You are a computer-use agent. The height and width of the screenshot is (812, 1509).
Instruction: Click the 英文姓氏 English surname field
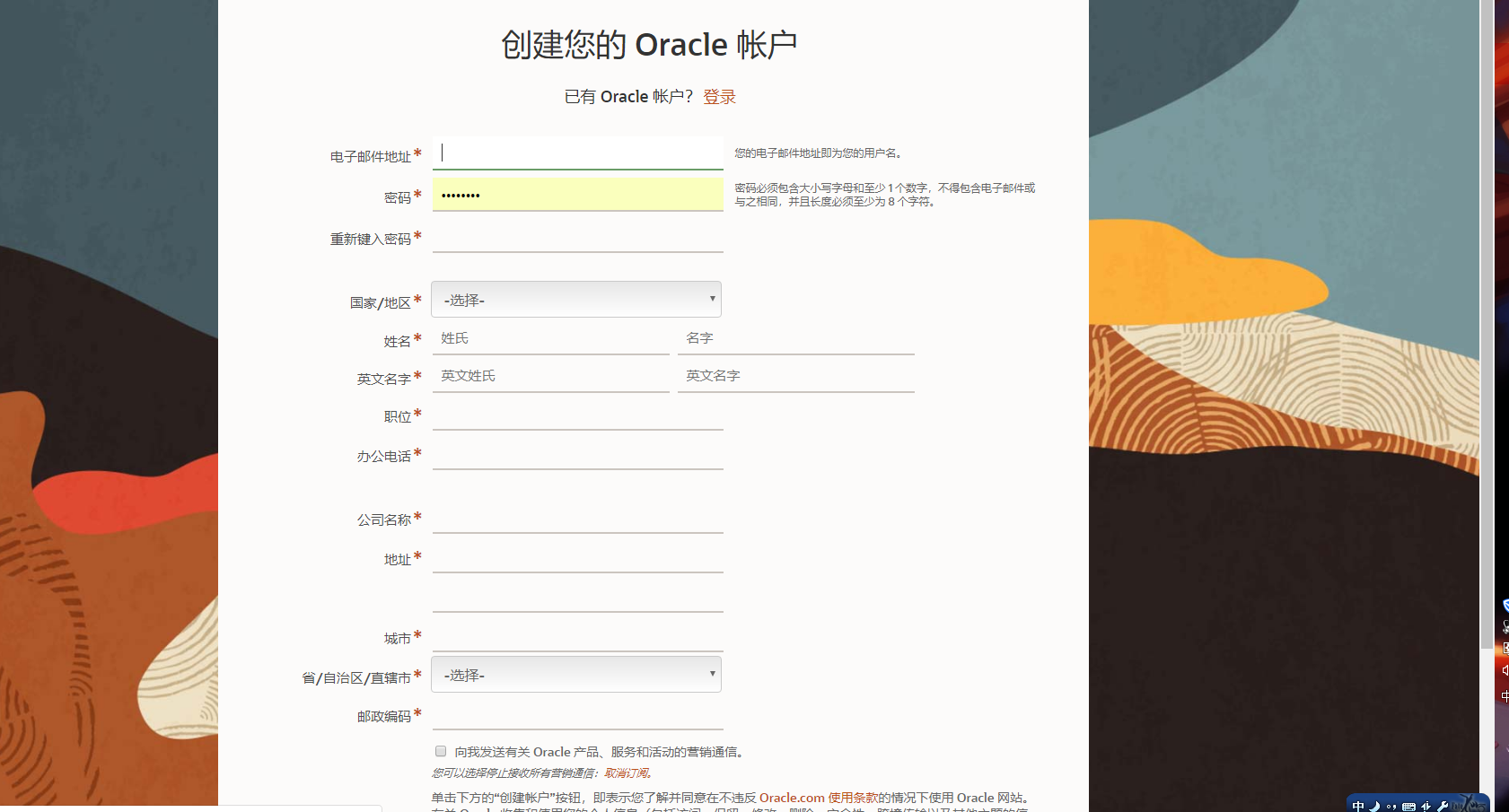(x=550, y=376)
